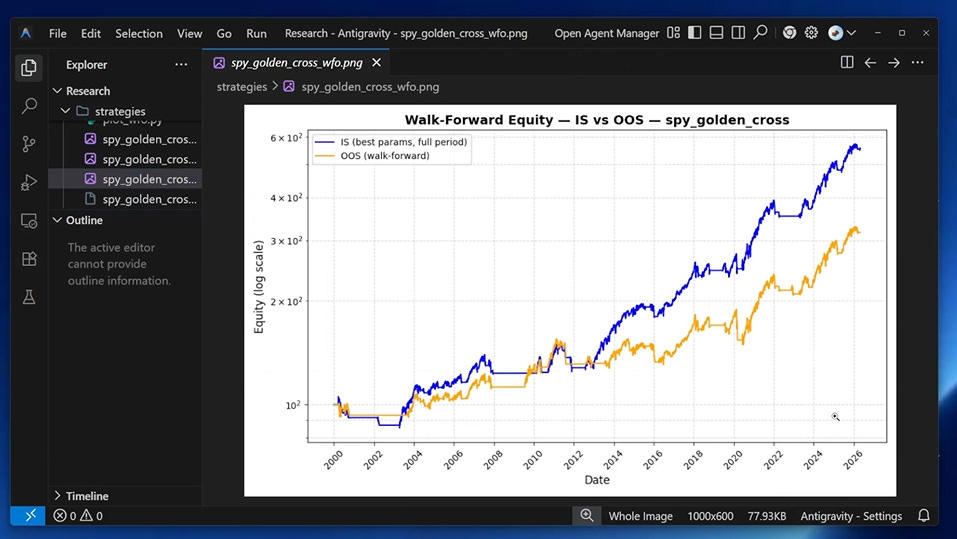
Task: Click the Open Agent Manager button
Action: 607,34
